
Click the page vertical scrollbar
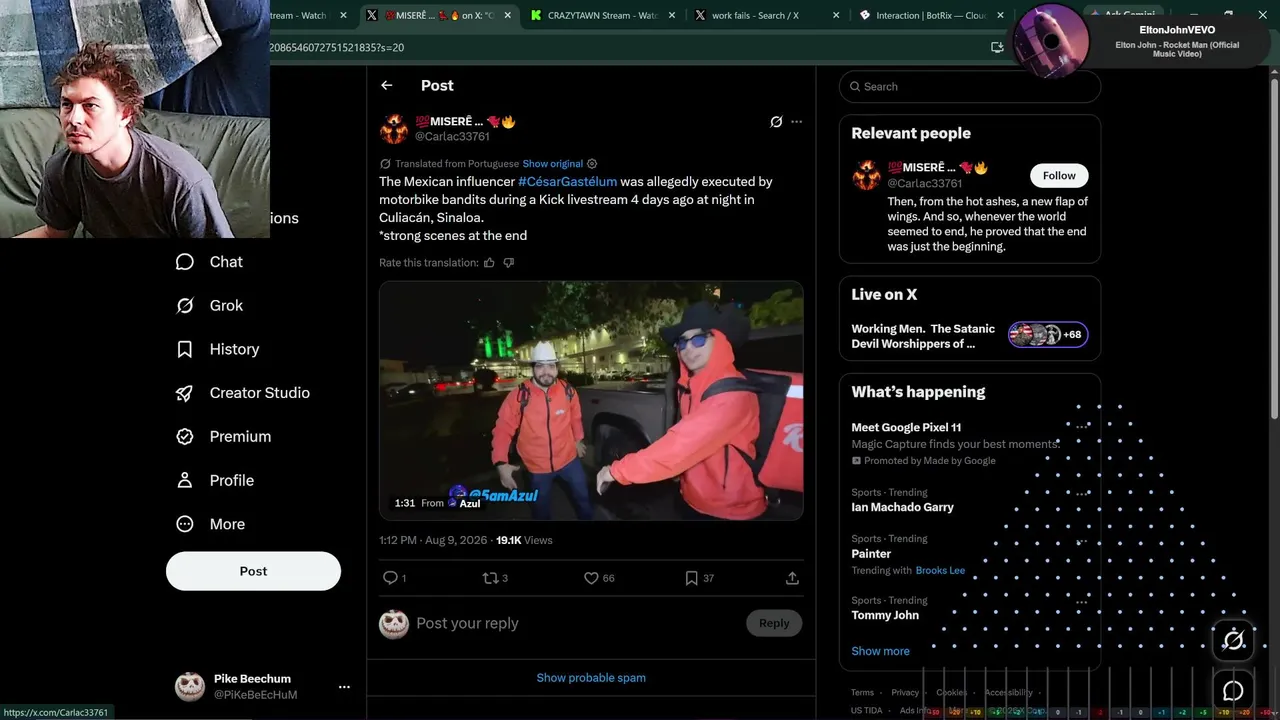1274,250
